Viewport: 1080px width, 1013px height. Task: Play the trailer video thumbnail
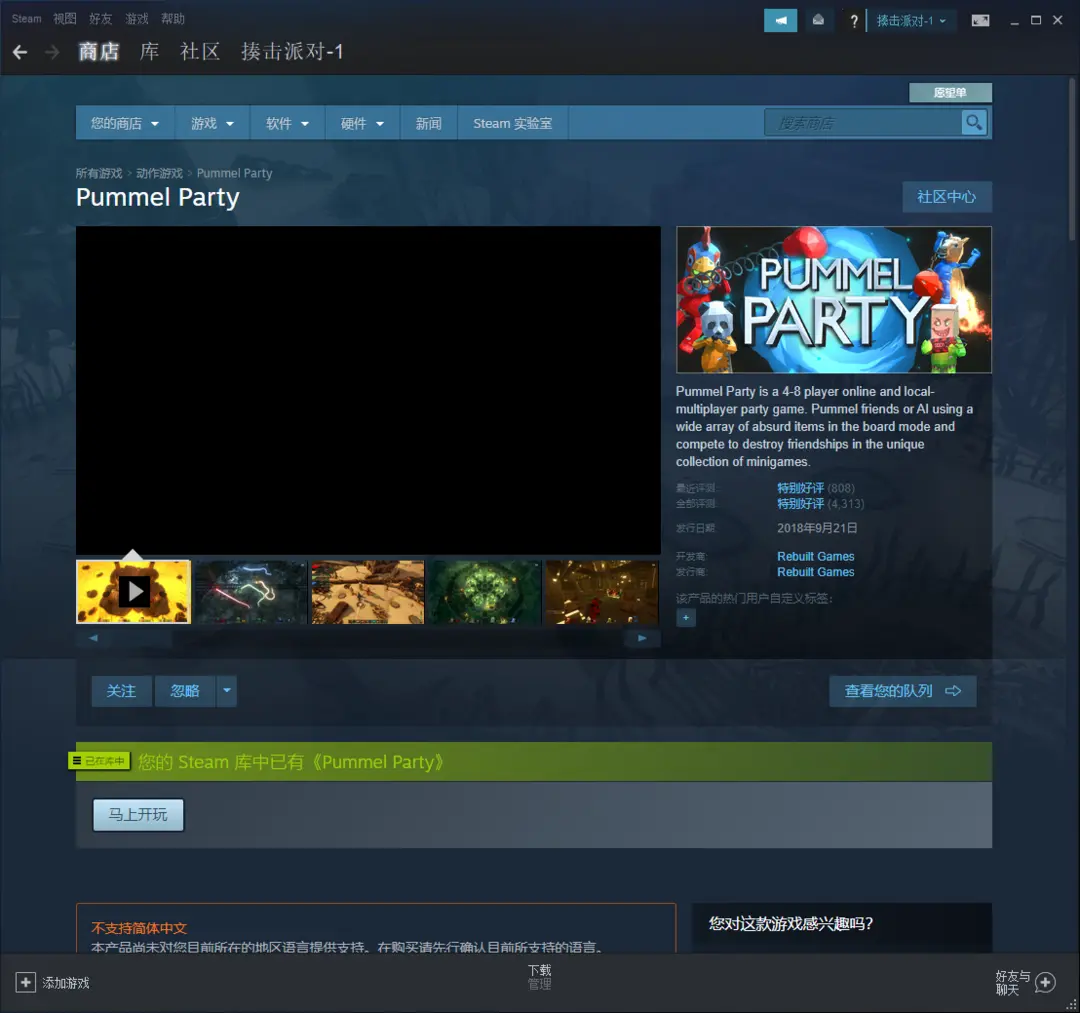[x=134, y=592]
